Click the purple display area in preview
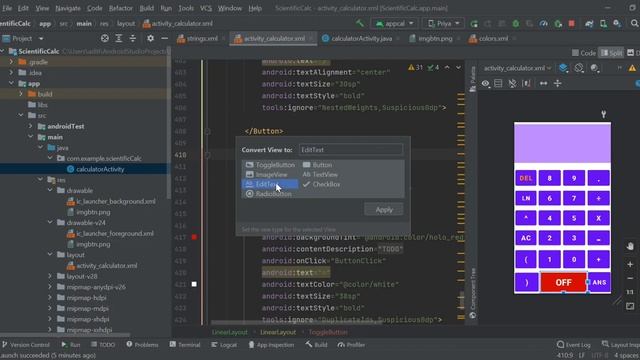 [x=562, y=144]
